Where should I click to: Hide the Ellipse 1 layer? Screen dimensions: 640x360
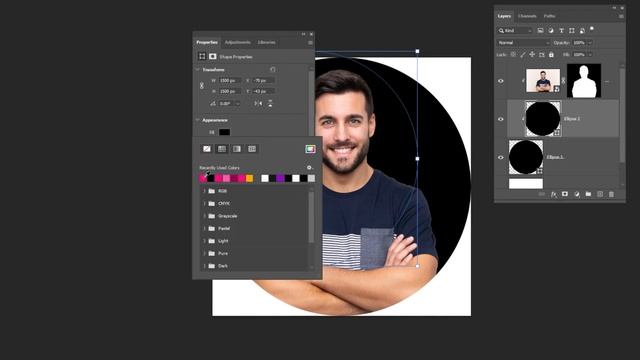[x=501, y=158]
